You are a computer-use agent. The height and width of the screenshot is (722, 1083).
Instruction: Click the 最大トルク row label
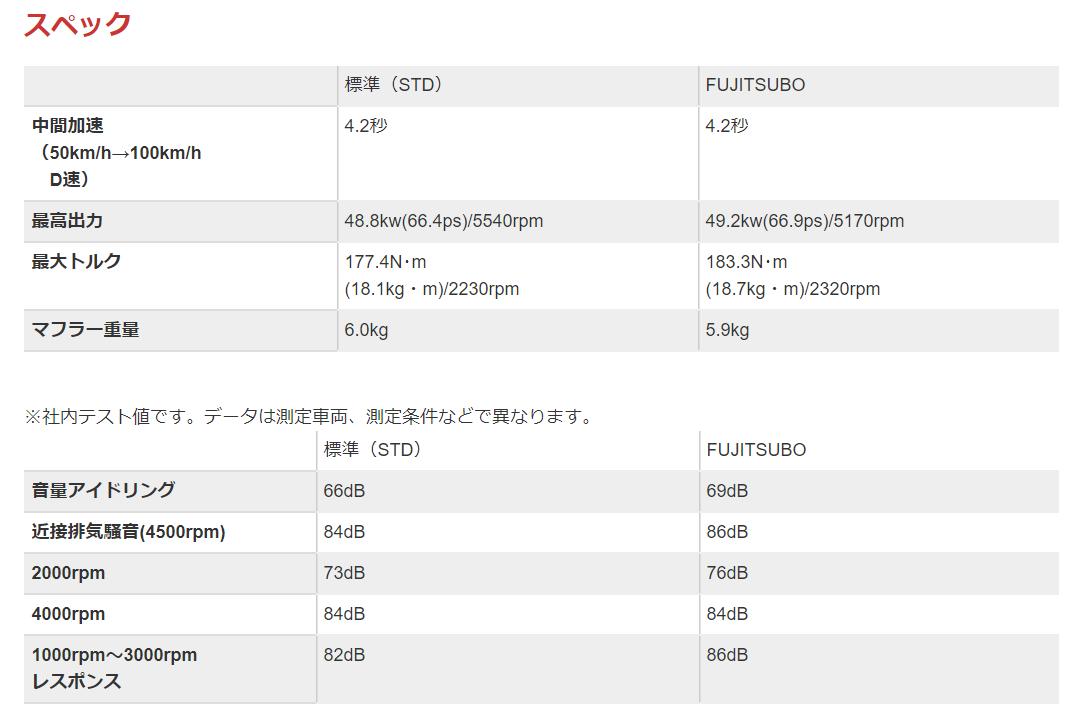click(x=76, y=262)
